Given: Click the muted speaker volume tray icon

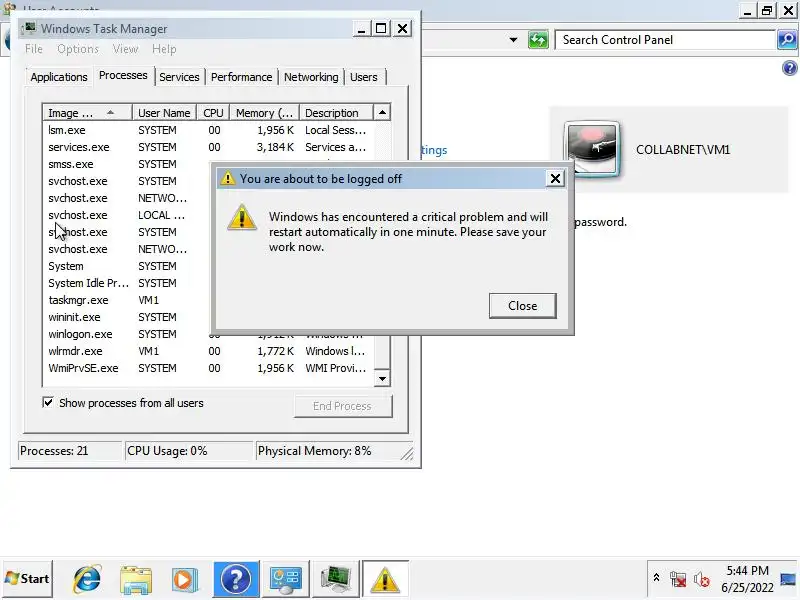Looking at the screenshot, I should (x=702, y=580).
